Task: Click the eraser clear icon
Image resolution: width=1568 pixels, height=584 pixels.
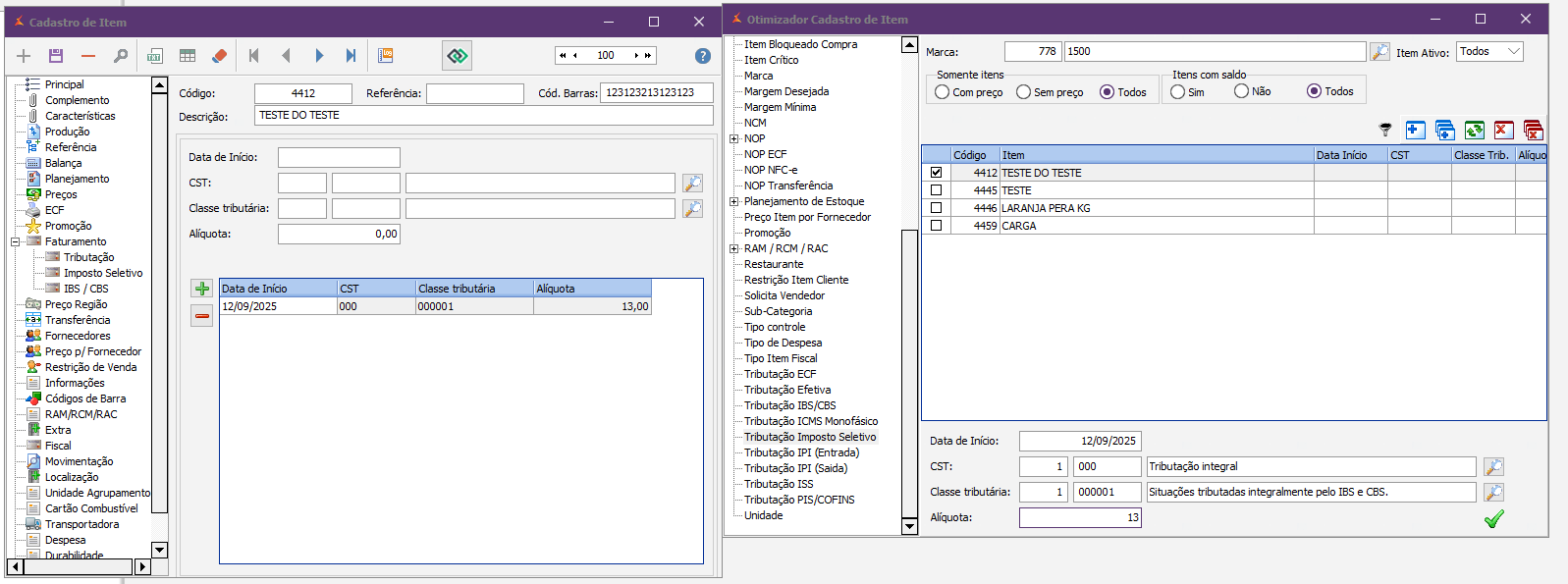Action: click(220, 56)
